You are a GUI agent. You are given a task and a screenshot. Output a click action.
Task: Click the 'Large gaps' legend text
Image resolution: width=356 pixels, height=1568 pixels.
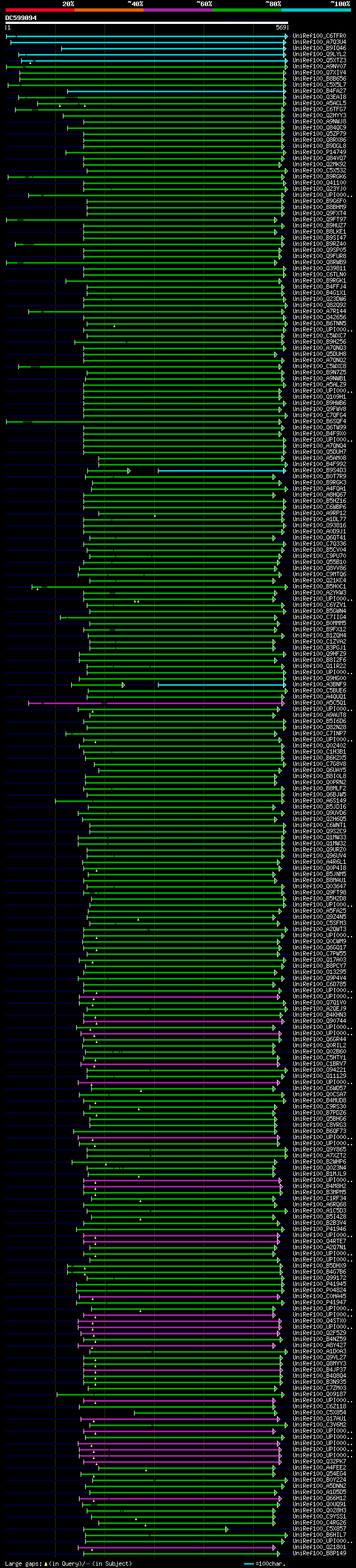[24, 1563]
